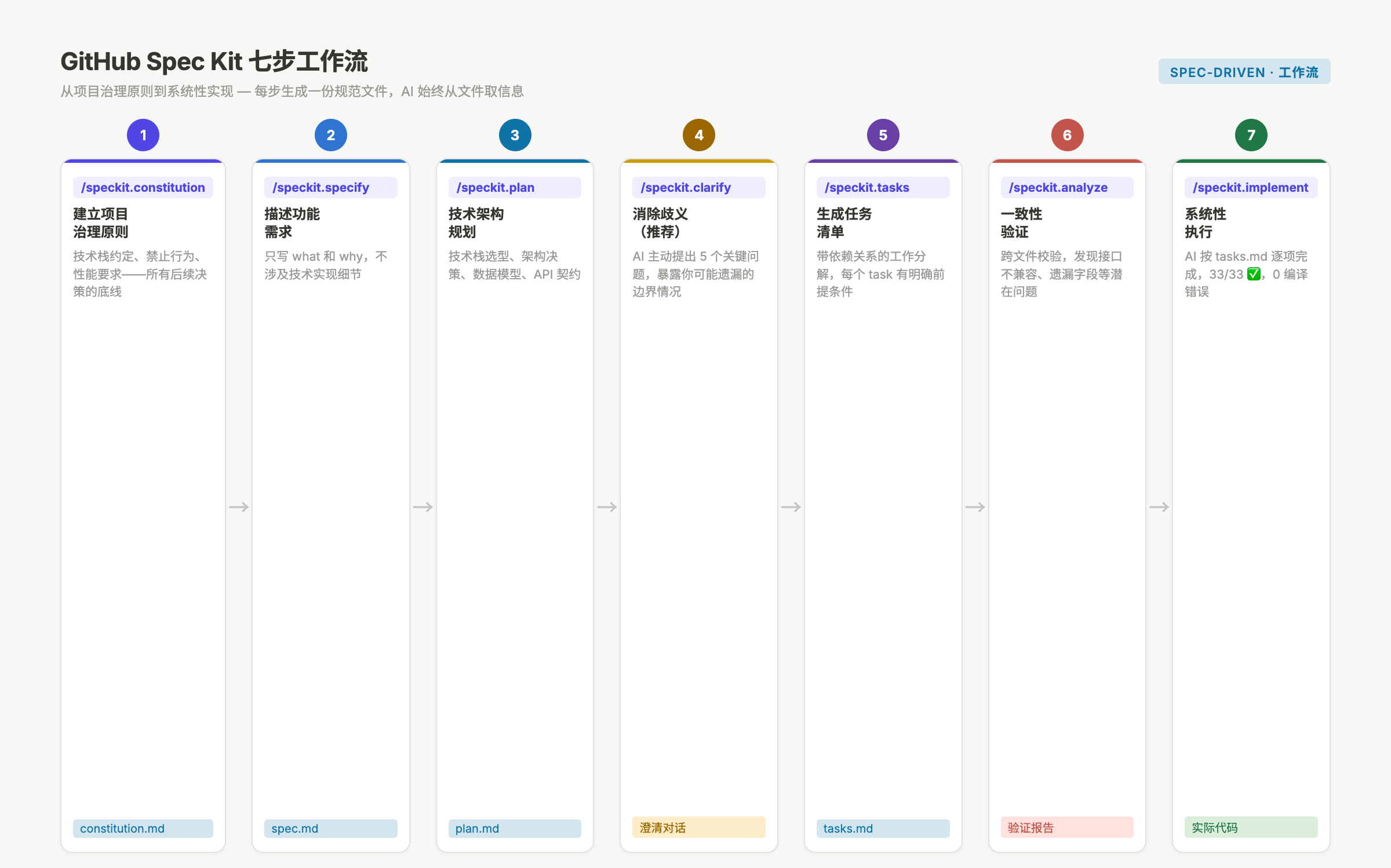Select the /speckit.tasks command chip

(883, 188)
